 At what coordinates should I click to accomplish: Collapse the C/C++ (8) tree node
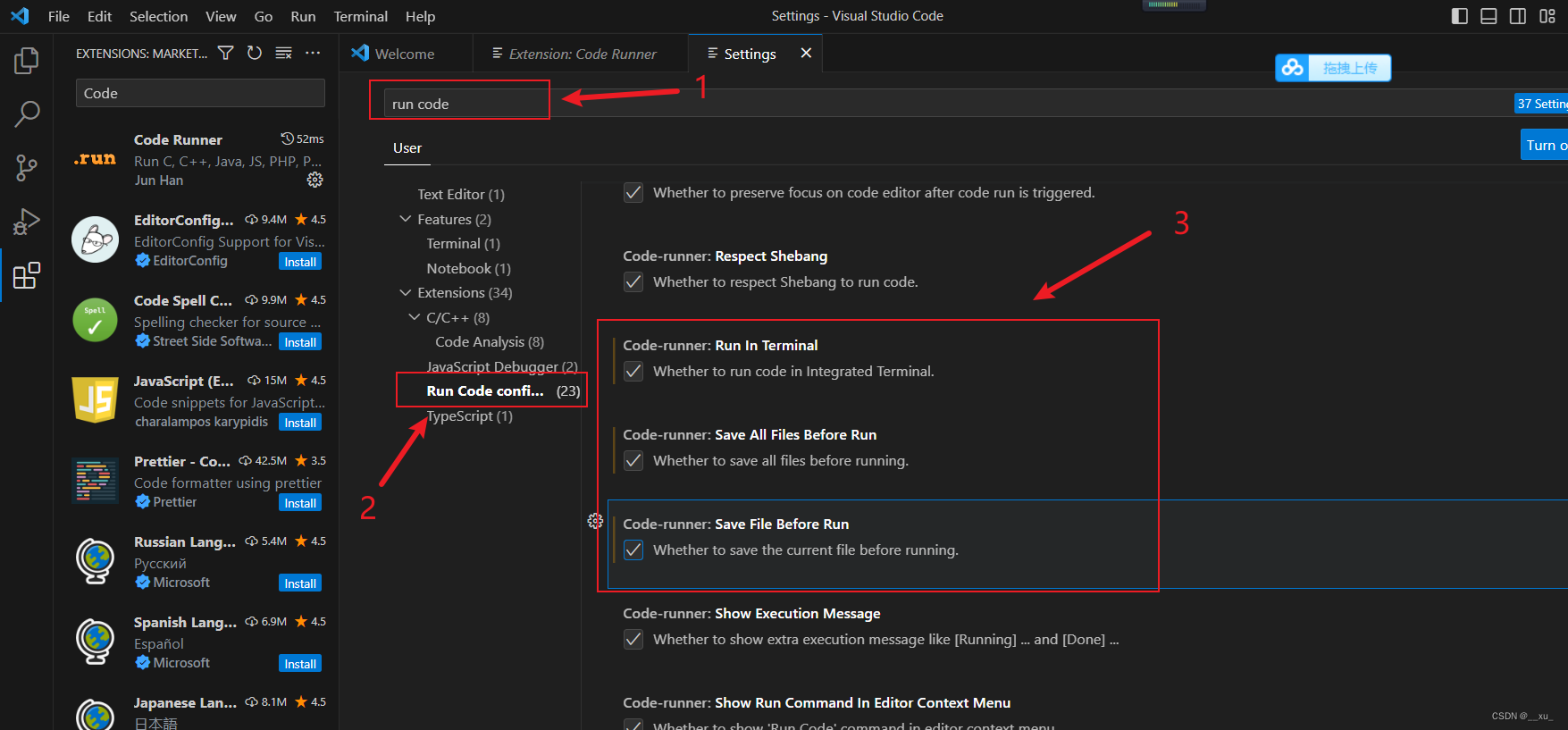(415, 317)
